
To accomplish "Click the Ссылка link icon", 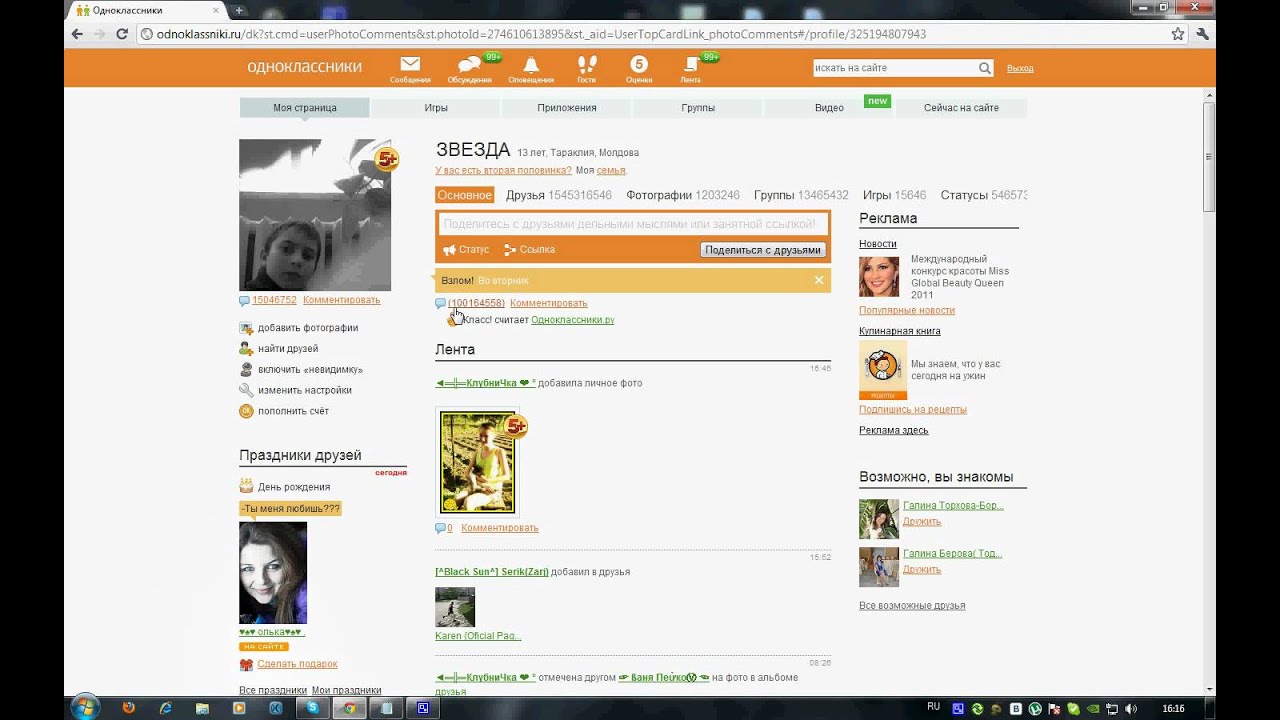I will tap(510, 250).
